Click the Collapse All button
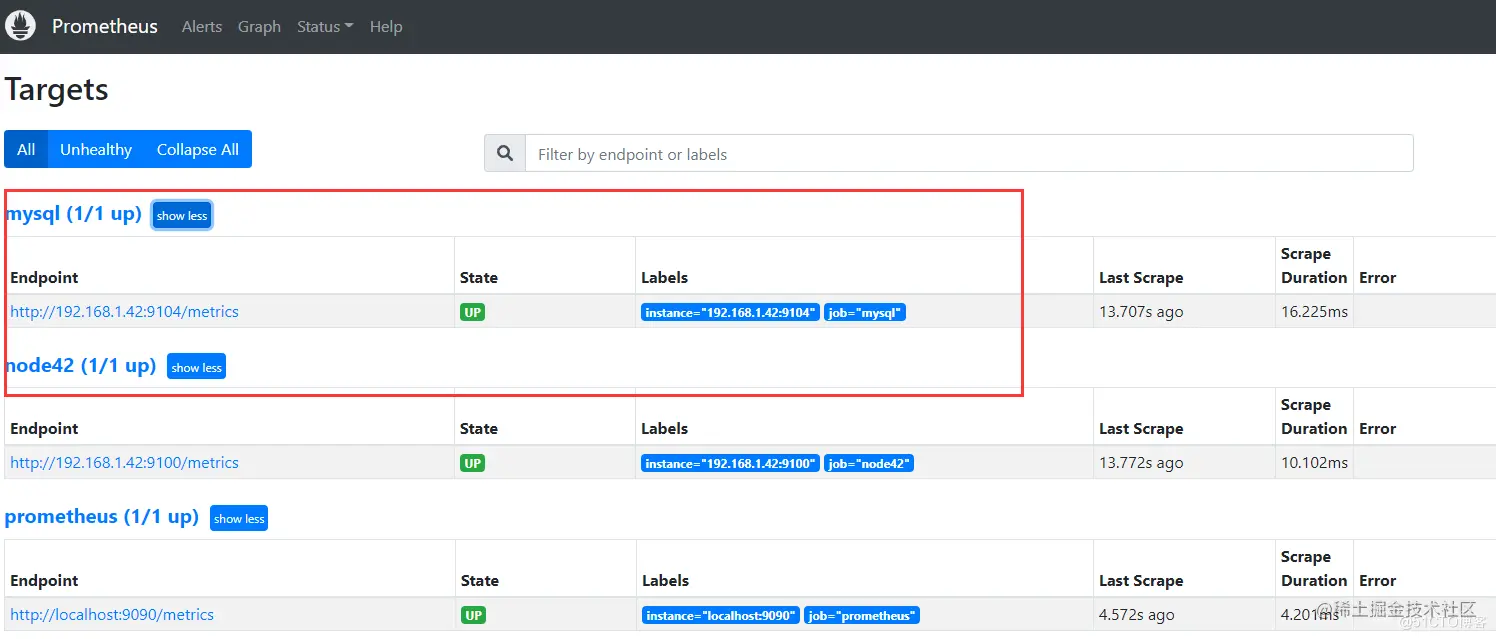 pos(198,149)
